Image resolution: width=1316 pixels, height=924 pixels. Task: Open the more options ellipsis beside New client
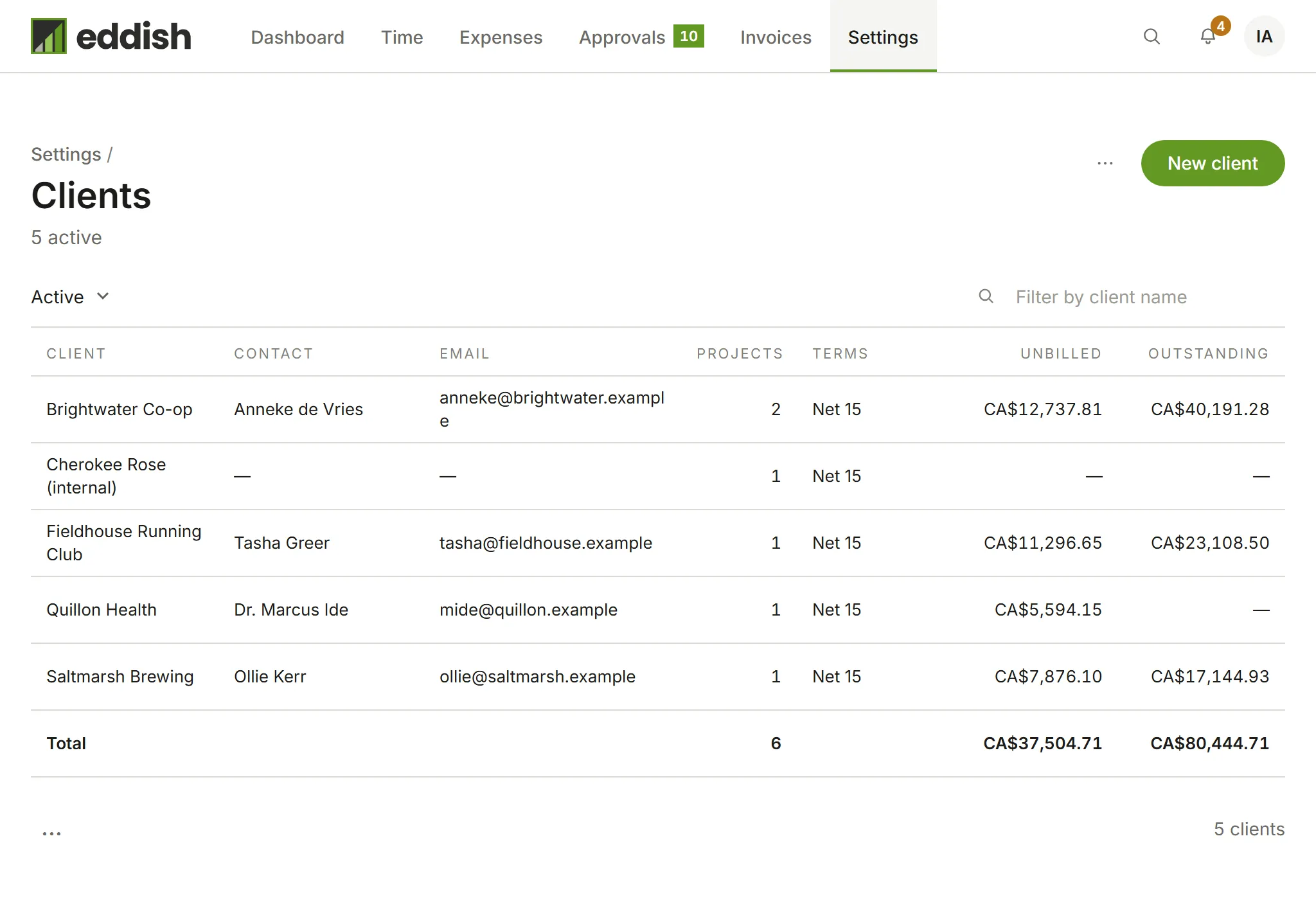click(1105, 163)
